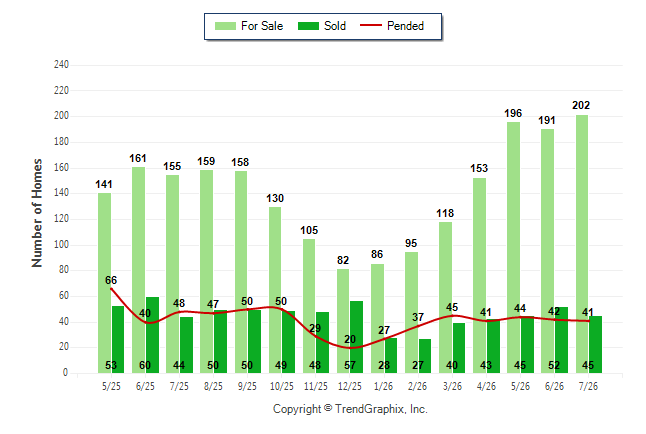The height and width of the screenshot is (434, 646).
Task: Click the Pended line point labeled 66
Action: tap(111, 289)
